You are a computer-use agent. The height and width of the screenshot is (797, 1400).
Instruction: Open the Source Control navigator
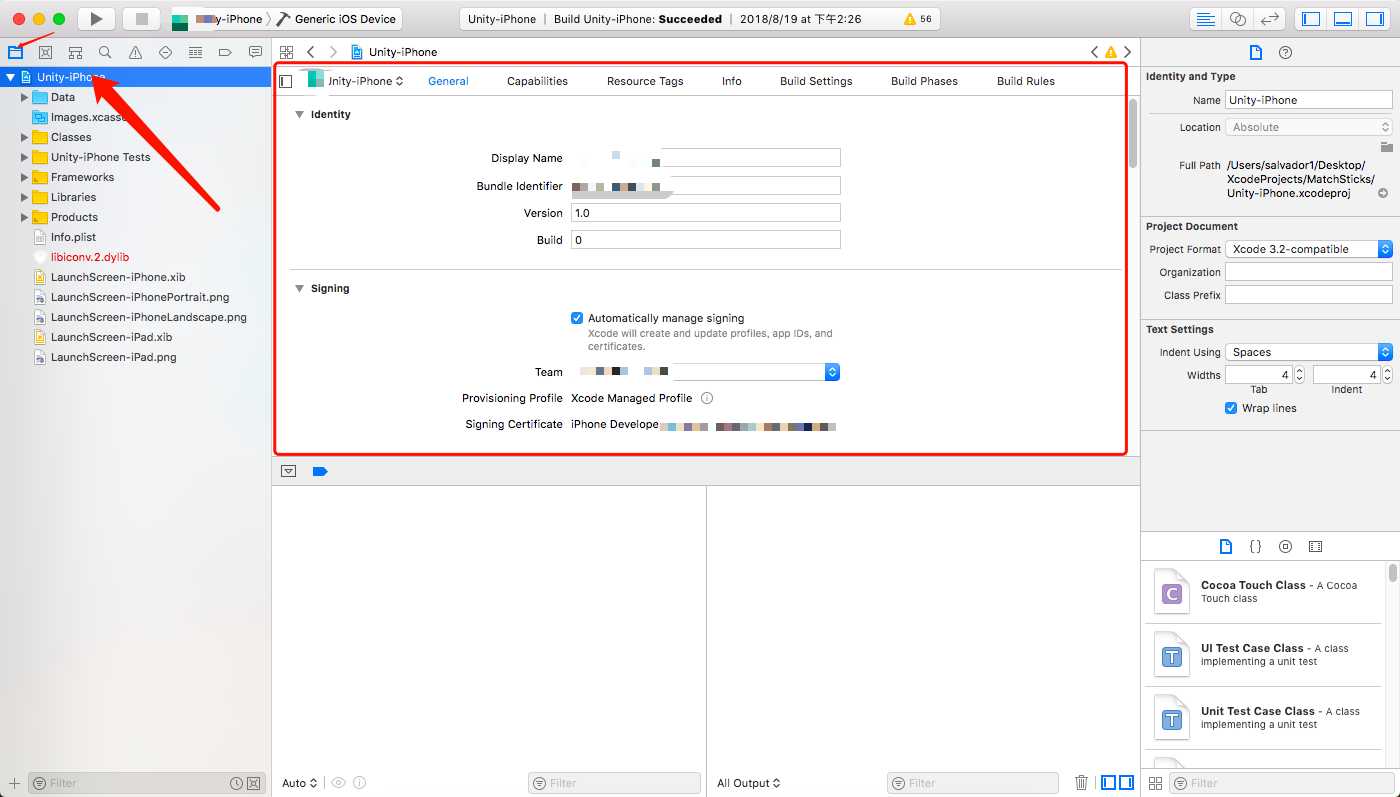coord(45,52)
